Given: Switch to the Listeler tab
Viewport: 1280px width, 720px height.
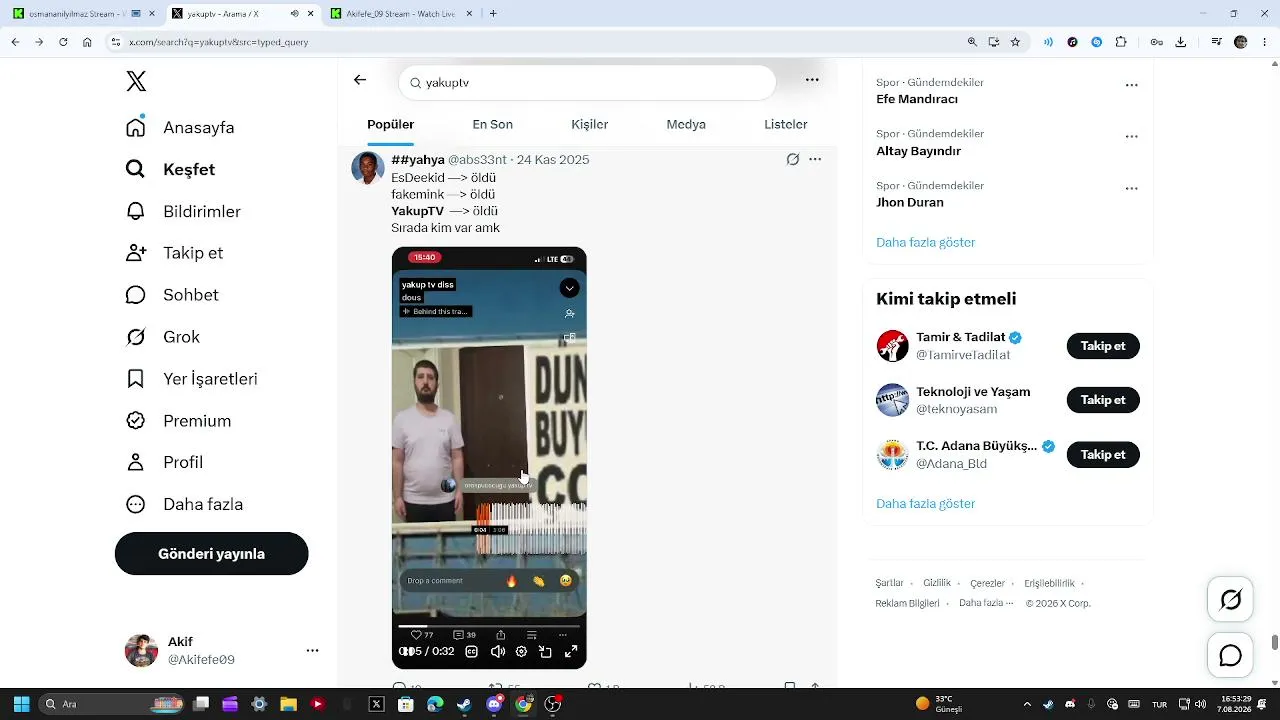Looking at the screenshot, I should point(785,125).
